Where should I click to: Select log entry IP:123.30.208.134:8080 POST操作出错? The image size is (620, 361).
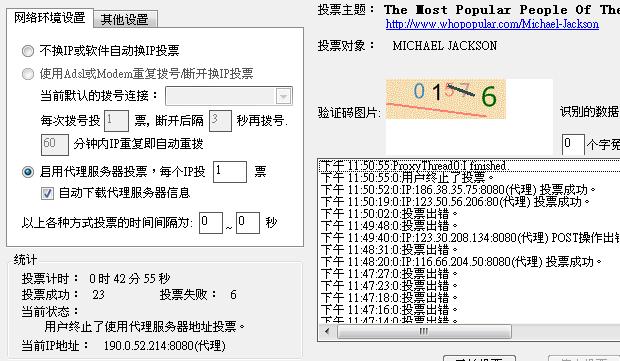point(469,238)
